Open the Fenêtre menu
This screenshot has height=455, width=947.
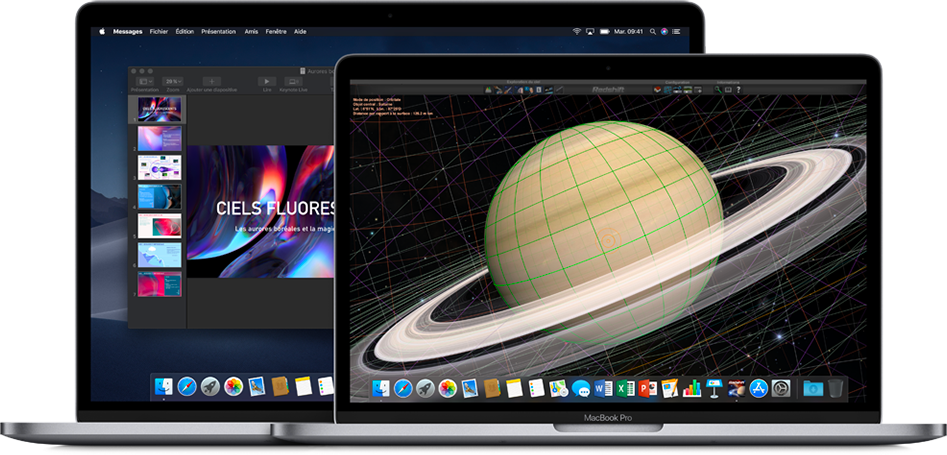276,31
